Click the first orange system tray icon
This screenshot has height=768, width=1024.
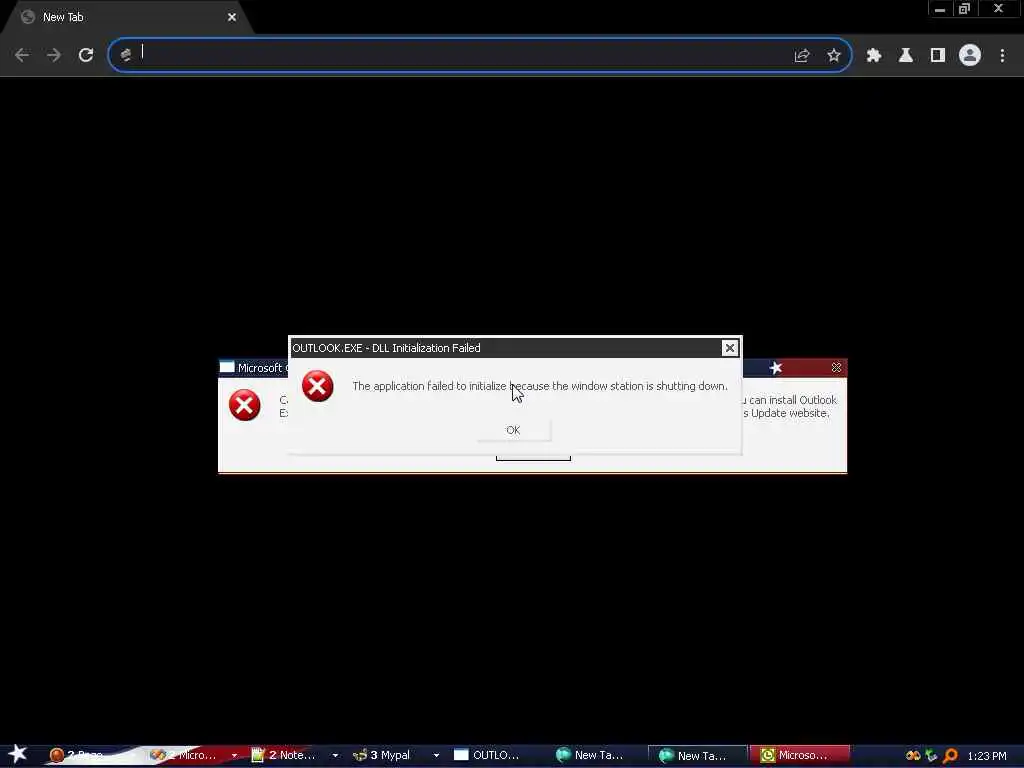pos(913,756)
